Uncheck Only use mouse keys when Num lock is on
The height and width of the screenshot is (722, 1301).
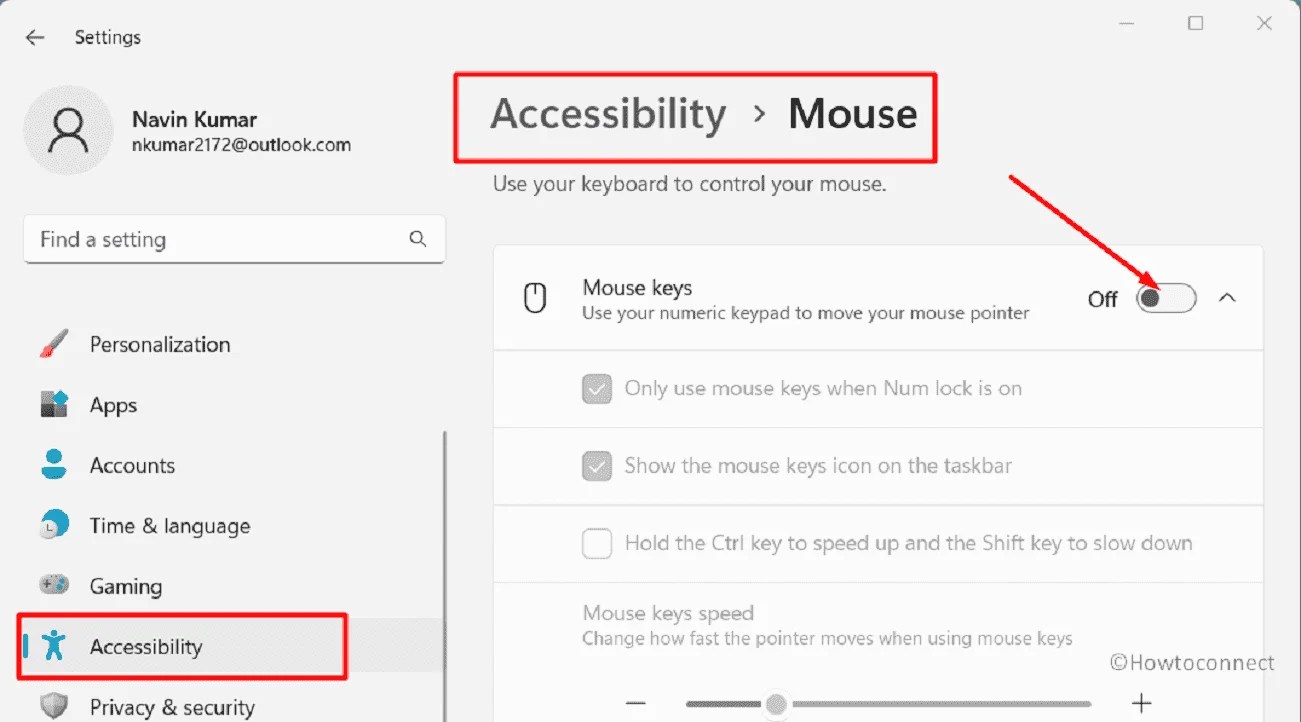pyautogui.click(x=596, y=388)
